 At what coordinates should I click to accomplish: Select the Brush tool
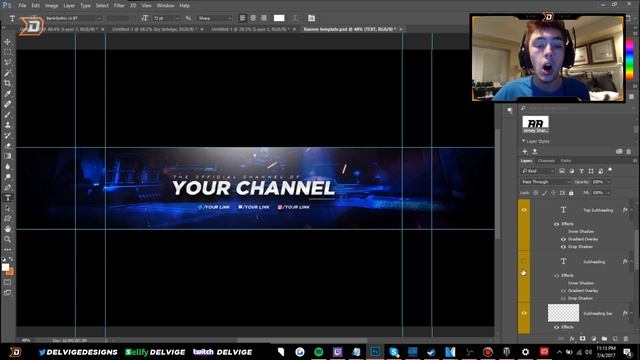click(7, 115)
